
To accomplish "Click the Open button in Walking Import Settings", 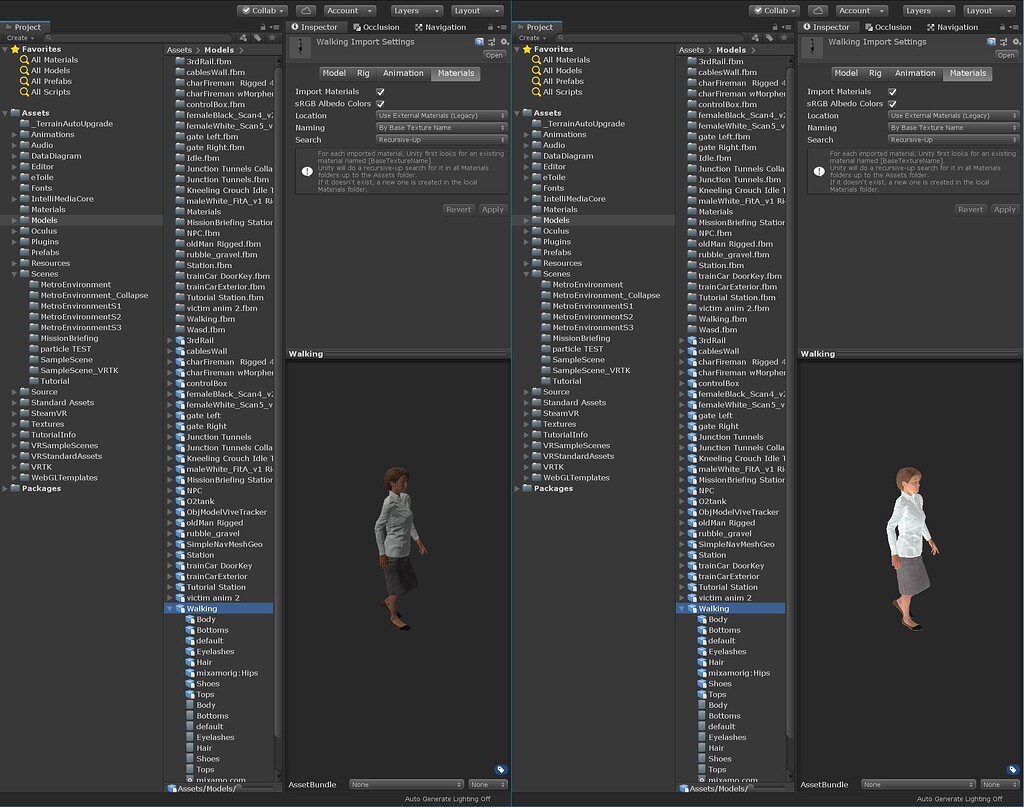I will coord(494,55).
